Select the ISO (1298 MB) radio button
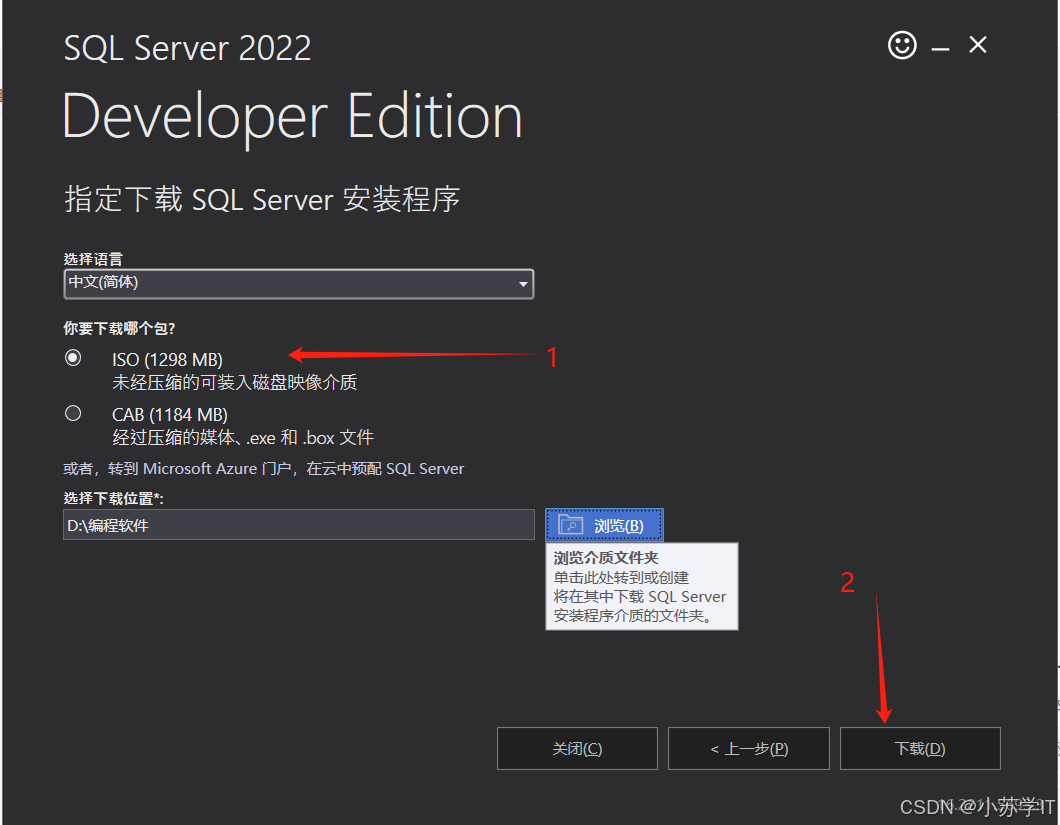 pyautogui.click(x=73, y=358)
